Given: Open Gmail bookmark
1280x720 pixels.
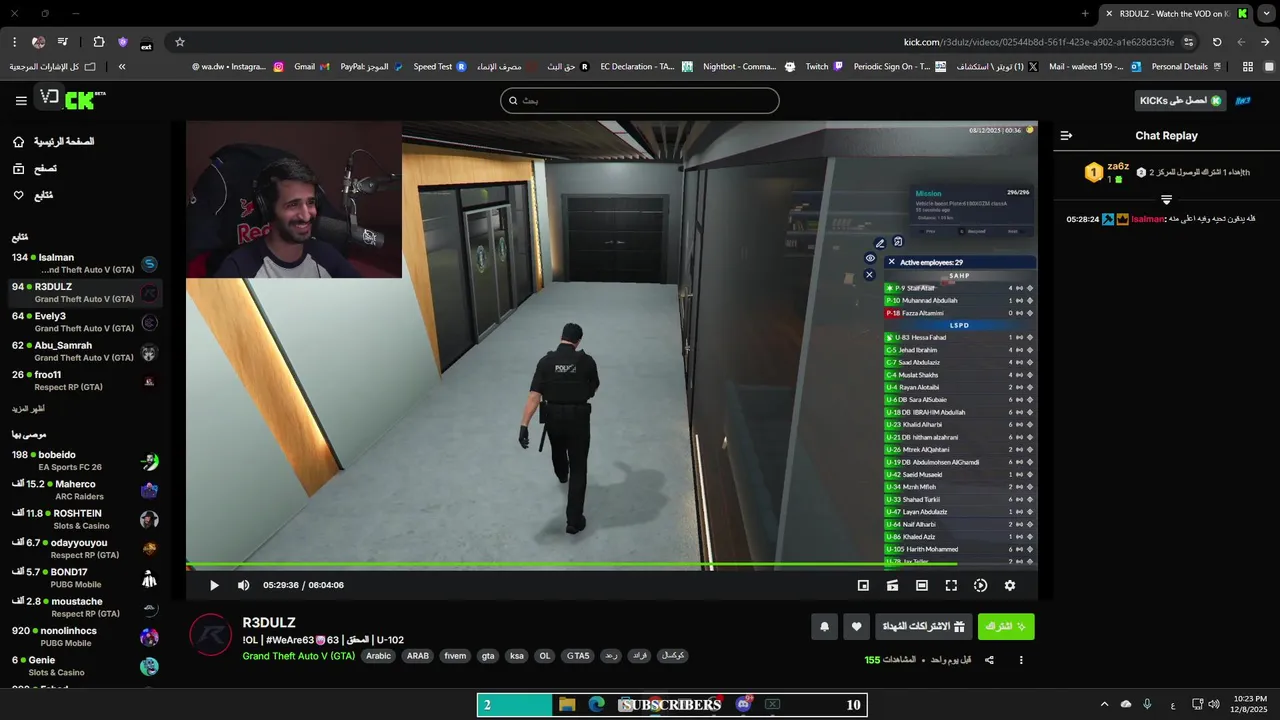Looking at the screenshot, I should pyautogui.click(x=311, y=67).
